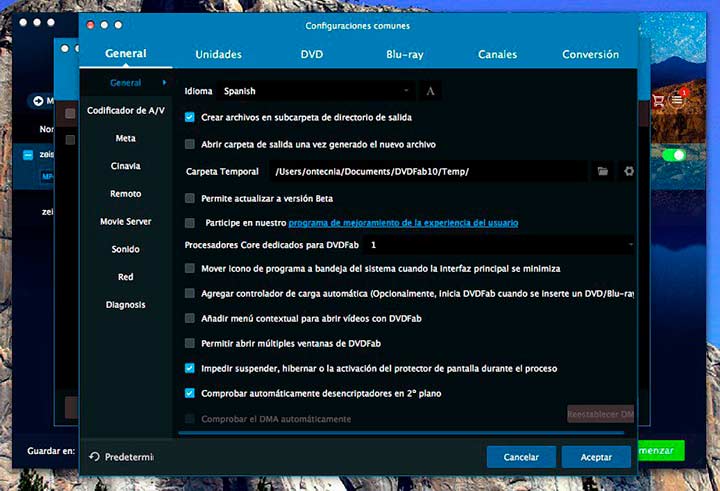Screen dimensions: 720x491
Task: Select Codificador de A/V in sidebar
Action: tap(125, 110)
